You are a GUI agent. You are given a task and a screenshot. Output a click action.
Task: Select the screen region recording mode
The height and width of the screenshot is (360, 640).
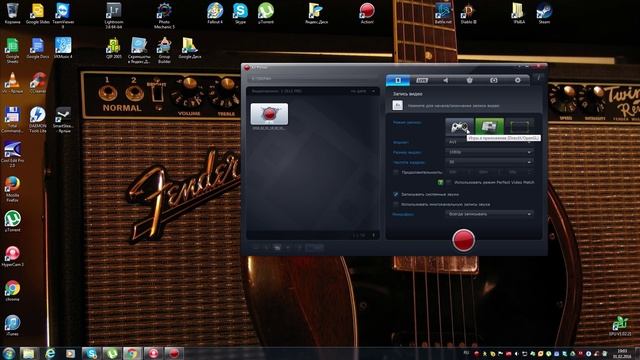tap(520, 127)
